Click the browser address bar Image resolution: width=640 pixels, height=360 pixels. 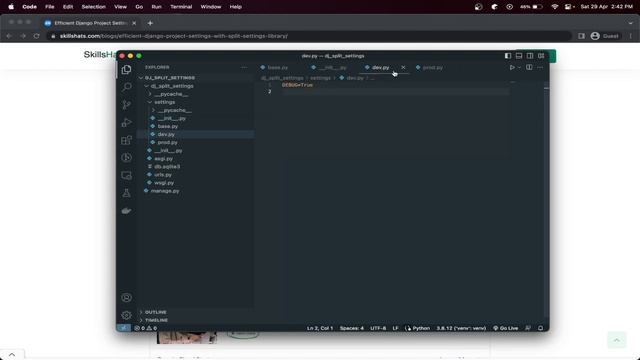pos(310,36)
